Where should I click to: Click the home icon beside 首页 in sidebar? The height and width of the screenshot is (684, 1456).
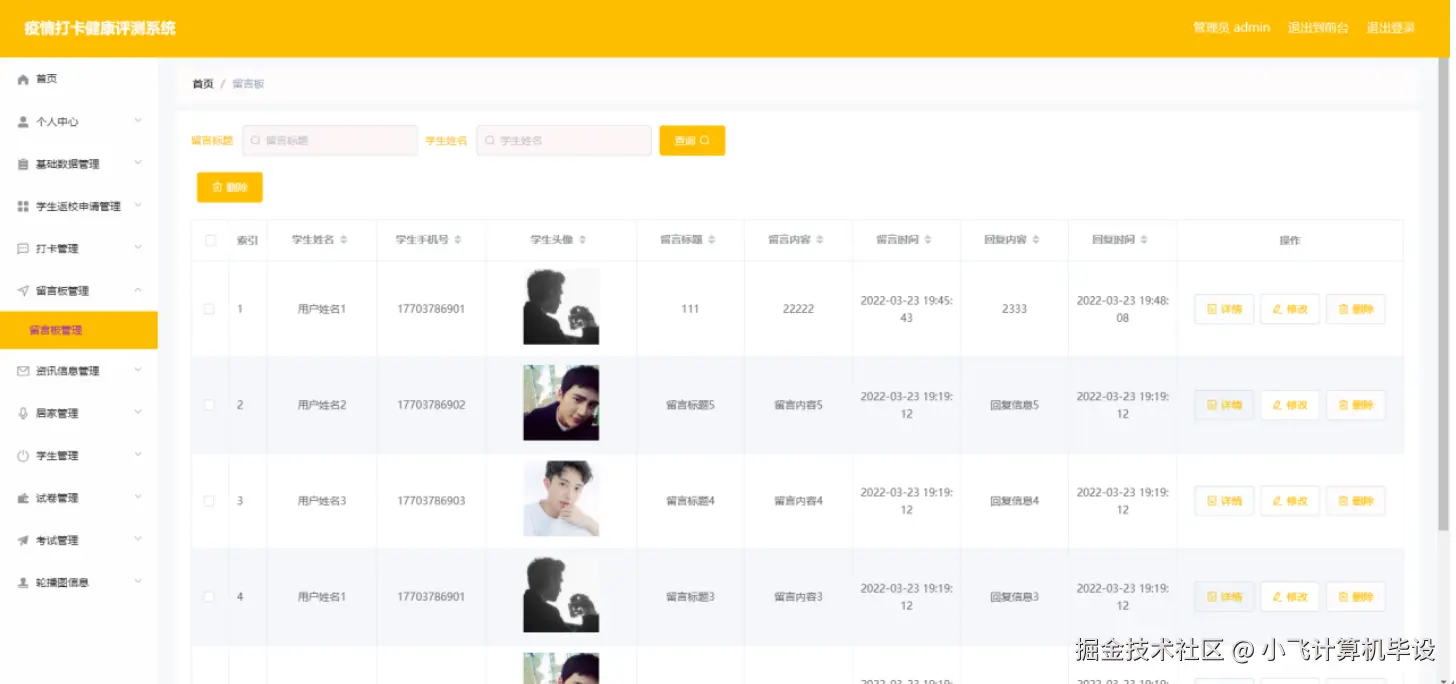pos(23,79)
